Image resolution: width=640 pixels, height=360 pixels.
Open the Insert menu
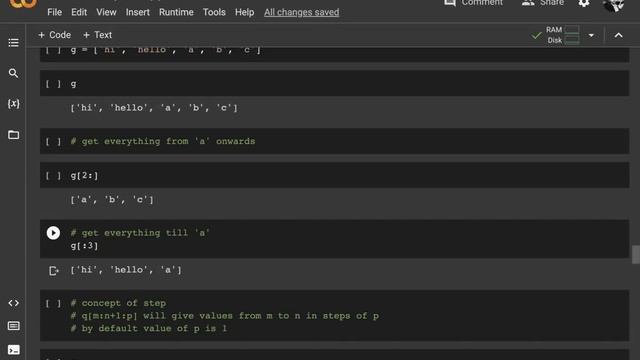(138, 12)
